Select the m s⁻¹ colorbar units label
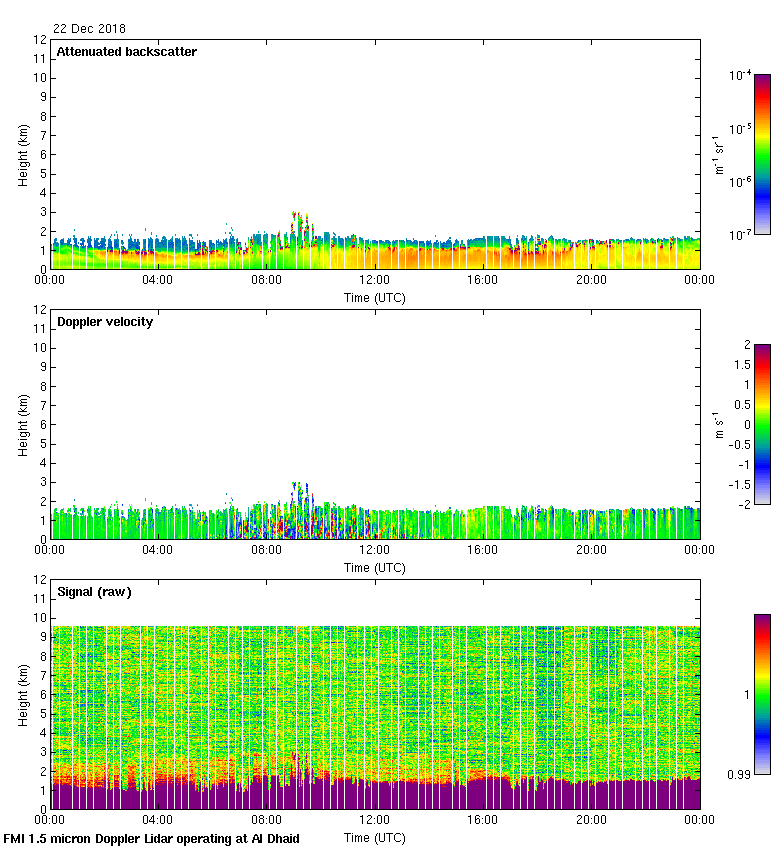Viewport: 780px width, 850px height. point(718,424)
